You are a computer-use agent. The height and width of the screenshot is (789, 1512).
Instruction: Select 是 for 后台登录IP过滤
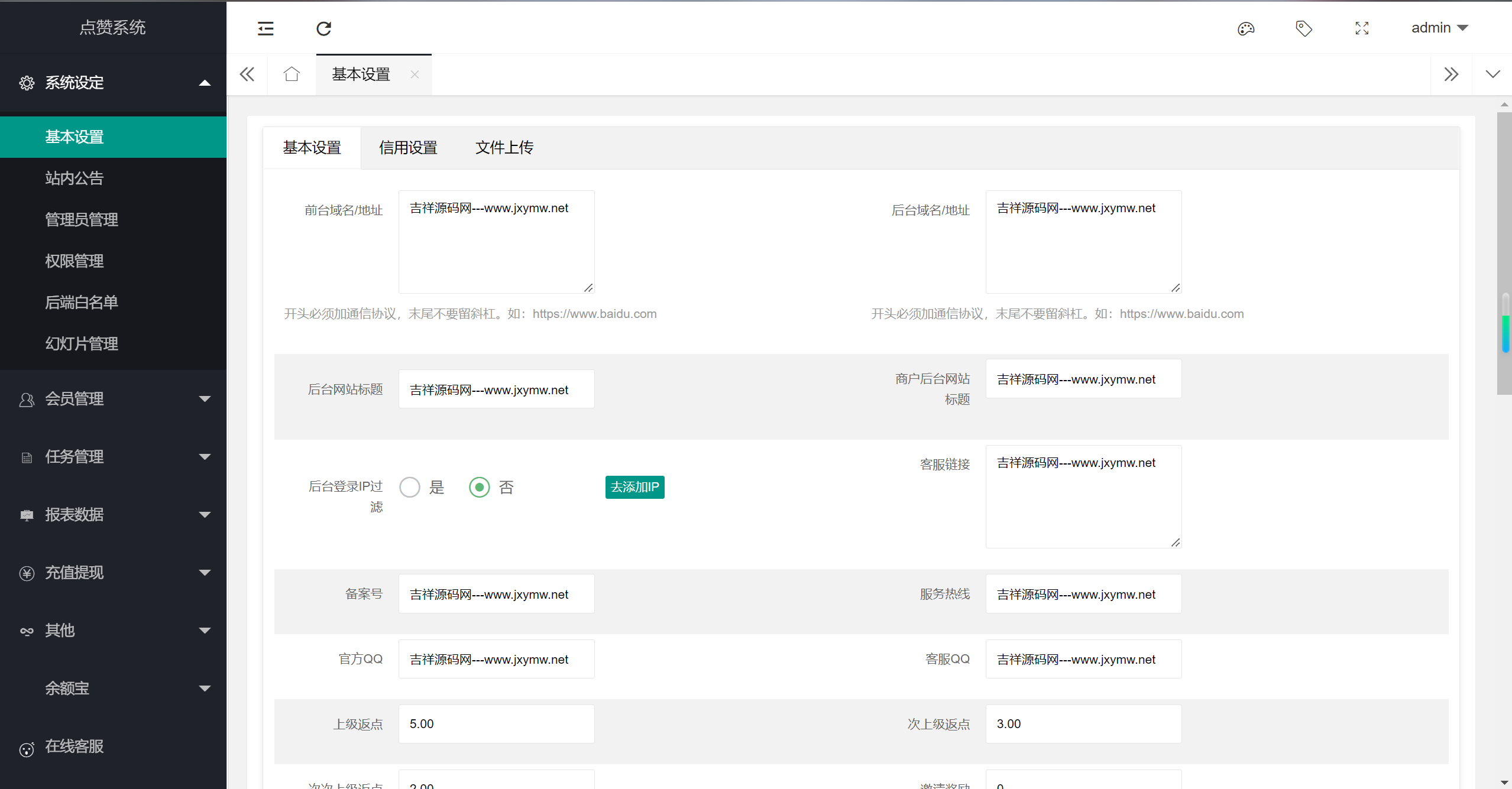pos(410,487)
